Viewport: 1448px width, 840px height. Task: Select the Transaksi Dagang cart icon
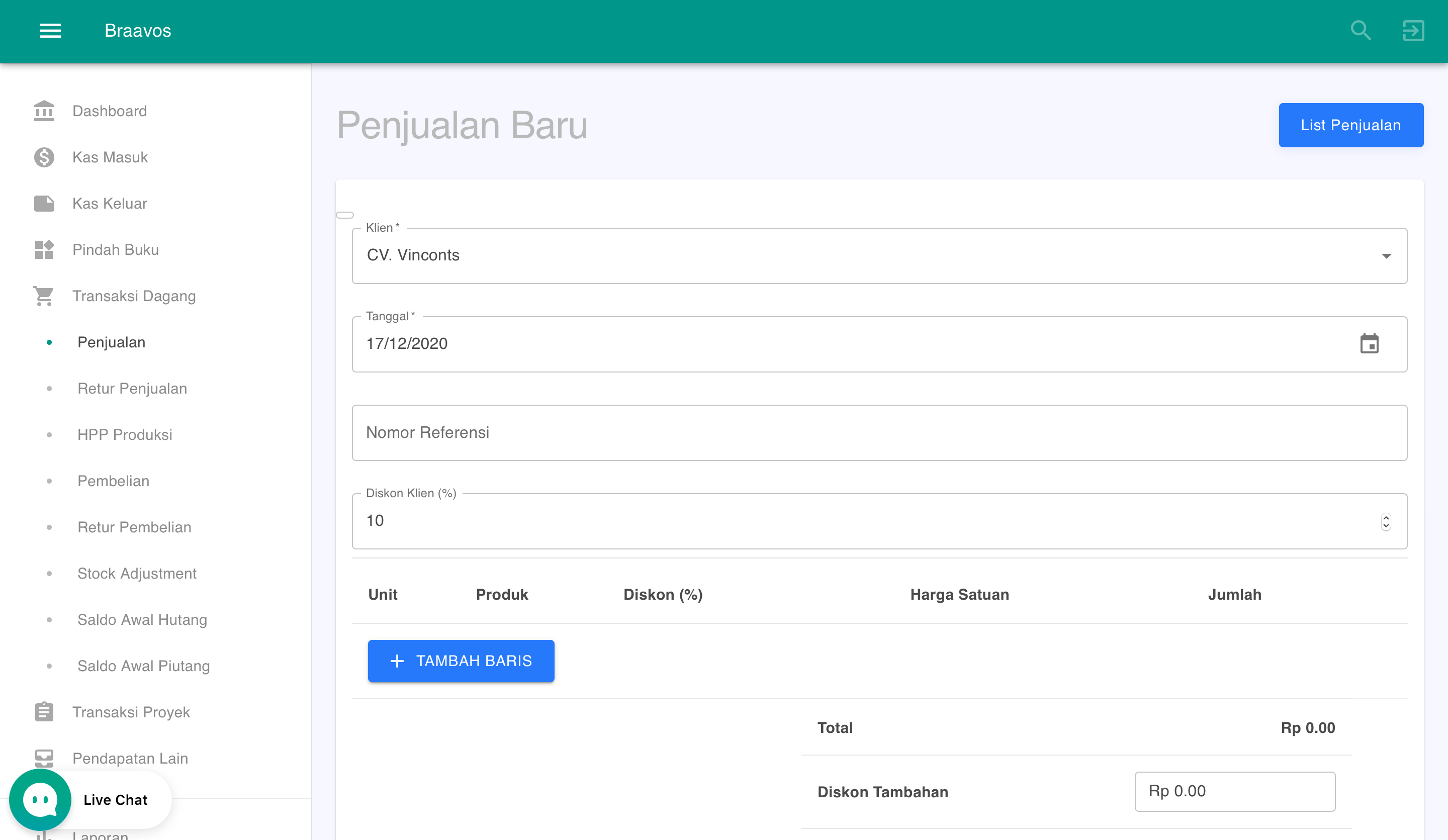(44, 296)
